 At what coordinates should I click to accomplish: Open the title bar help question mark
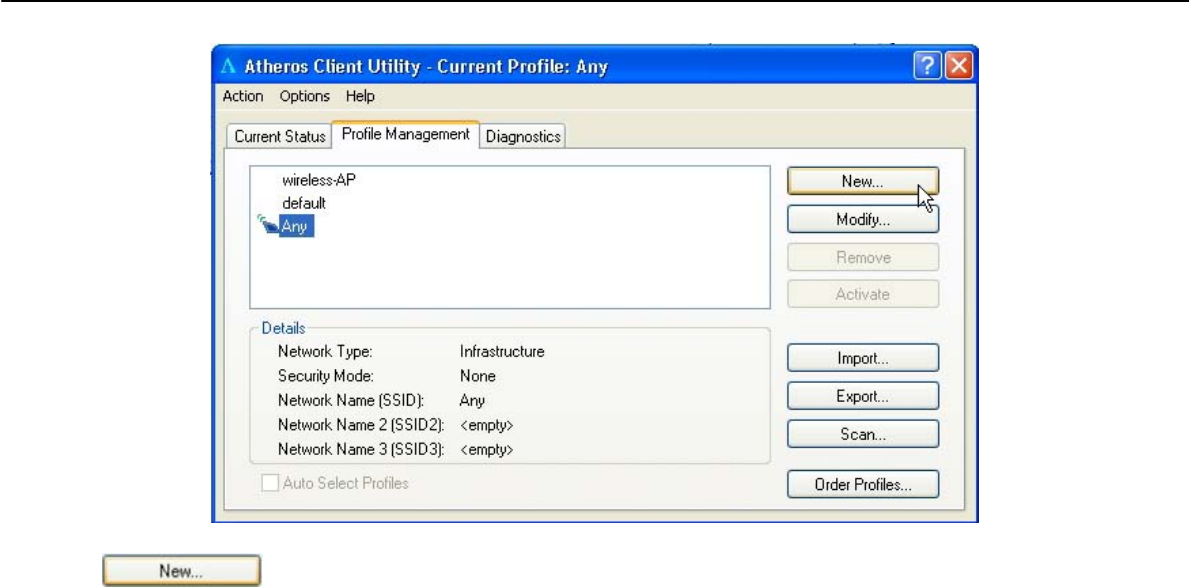click(927, 67)
